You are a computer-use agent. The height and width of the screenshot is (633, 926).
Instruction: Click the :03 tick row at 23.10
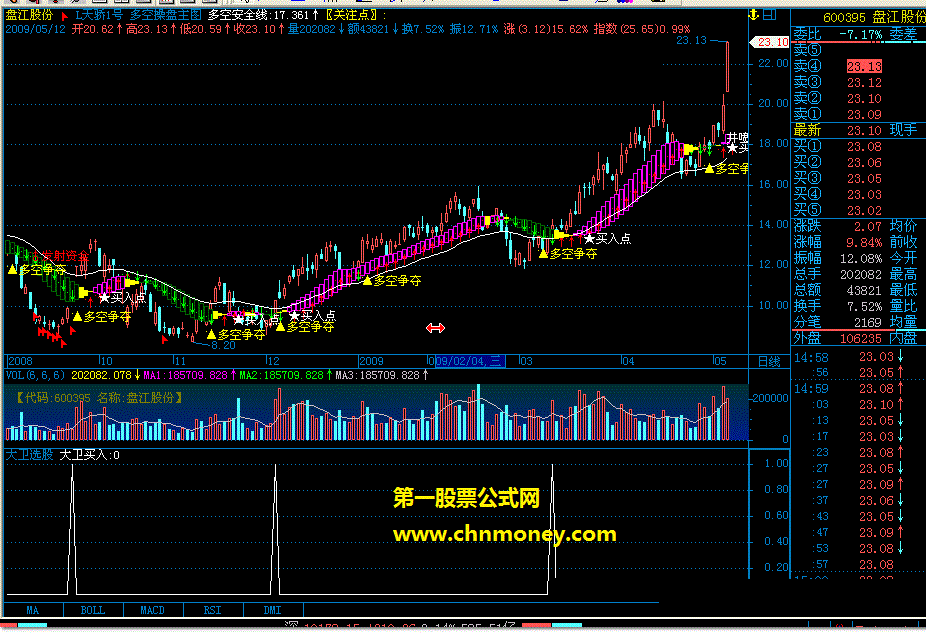point(858,404)
